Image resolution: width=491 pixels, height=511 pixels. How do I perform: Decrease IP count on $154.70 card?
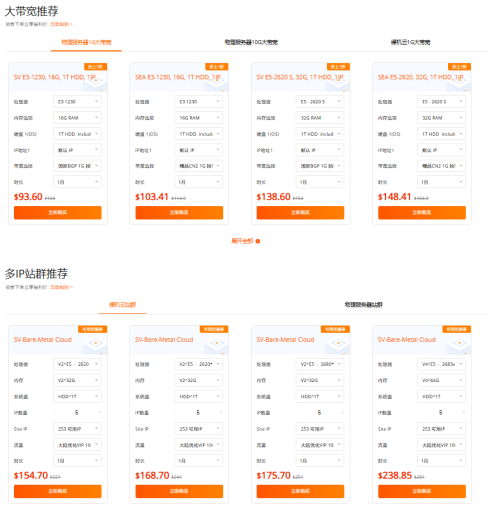(x=55, y=413)
